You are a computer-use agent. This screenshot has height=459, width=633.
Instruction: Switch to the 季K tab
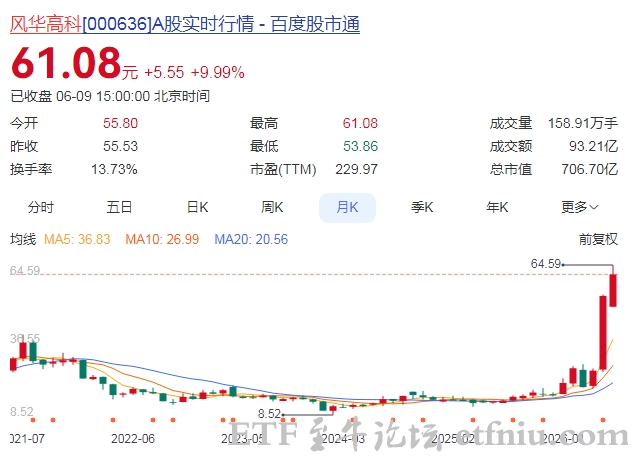(422, 207)
